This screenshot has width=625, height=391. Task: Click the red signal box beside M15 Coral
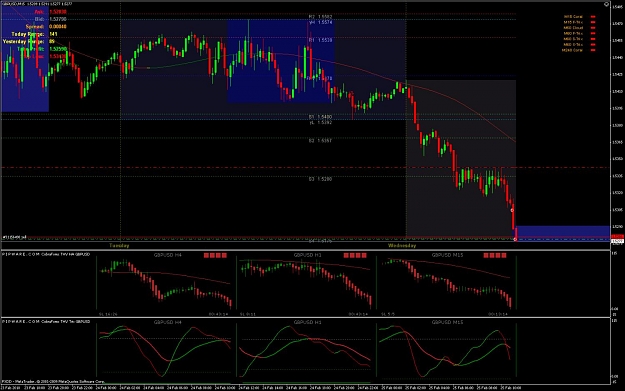(x=593, y=17)
